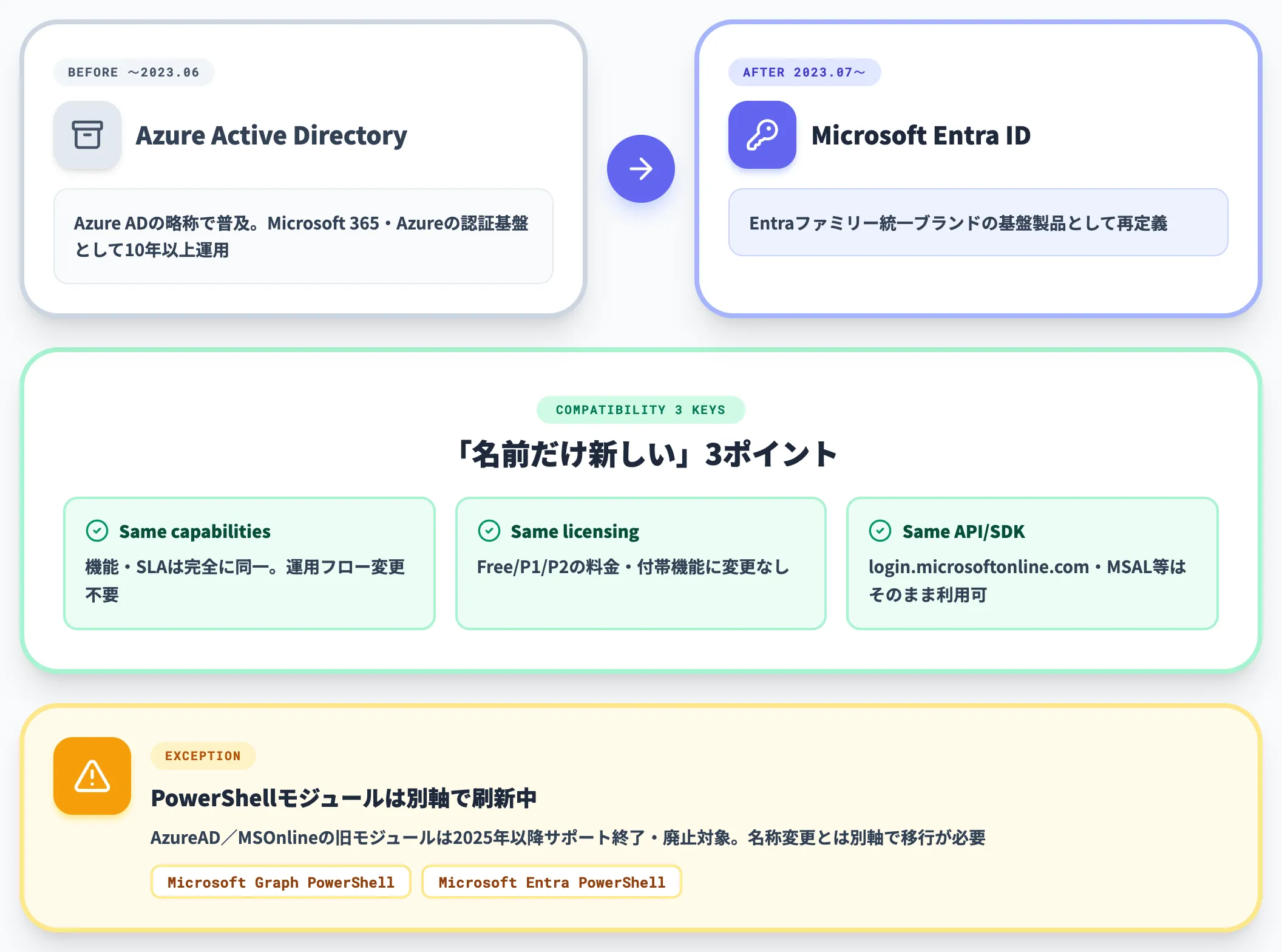1282x952 pixels.
Task: Click the Same licensing title
Action: click(575, 531)
